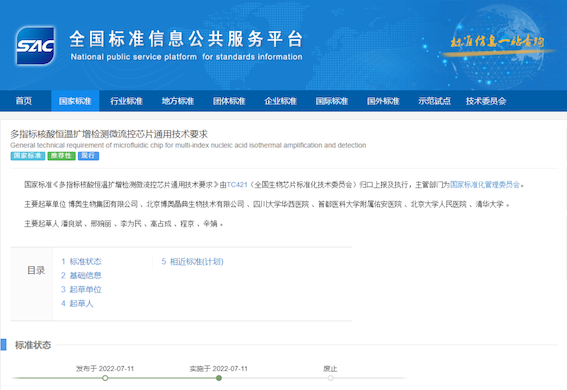Jump to 1 标准状态 in contents
This screenshot has height=390, width=567.
81,261
